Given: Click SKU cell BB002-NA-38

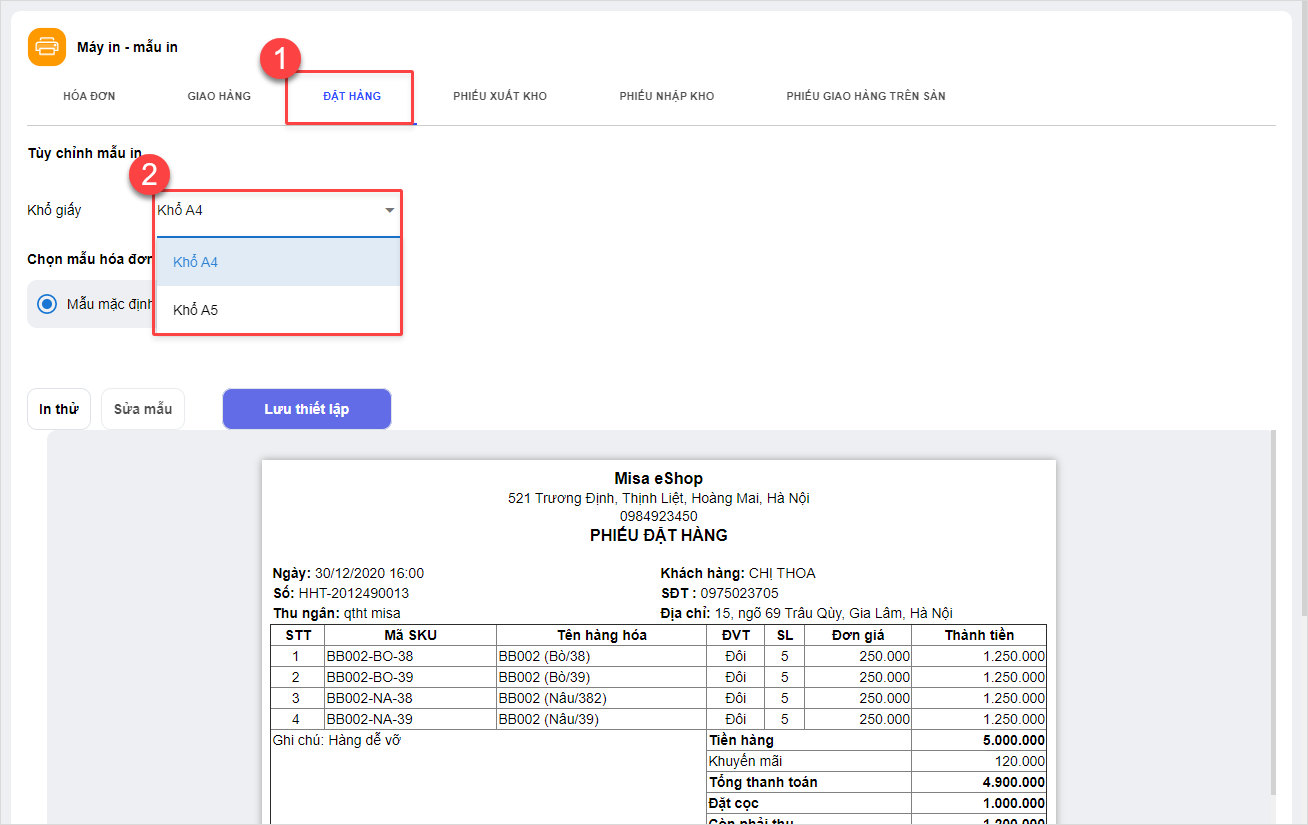Looking at the screenshot, I should coord(370,698).
